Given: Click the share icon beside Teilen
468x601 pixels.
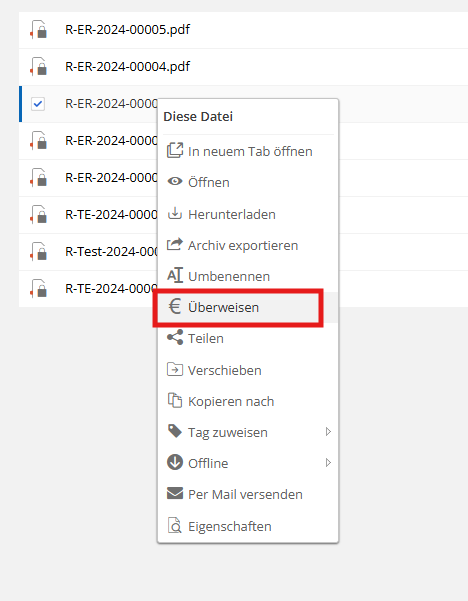Looking at the screenshot, I should point(175,337).
